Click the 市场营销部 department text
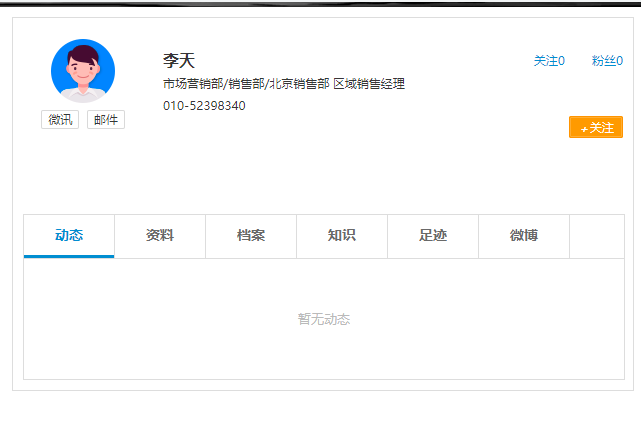641x437 pixels. pyautogui.click(x=193, y=84)
